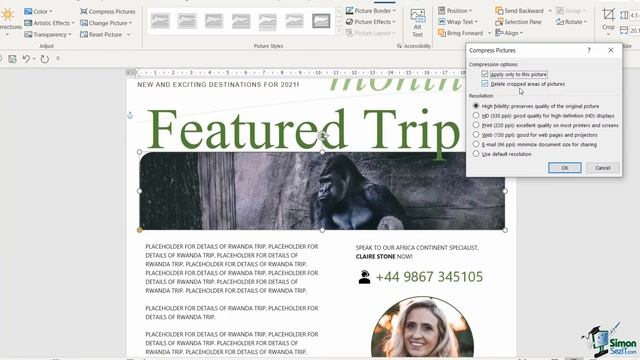The height and width of the screenshot is (360, 640).
Task: Open the Position dropdown
Action: [x=455, y=11]
